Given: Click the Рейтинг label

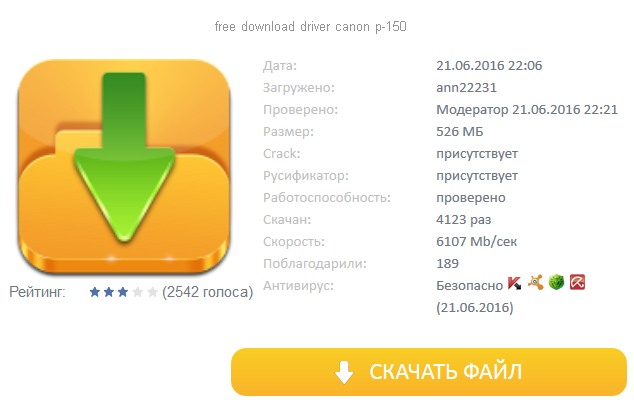Looking at the screenshot, I should click(x=37, y=292).
